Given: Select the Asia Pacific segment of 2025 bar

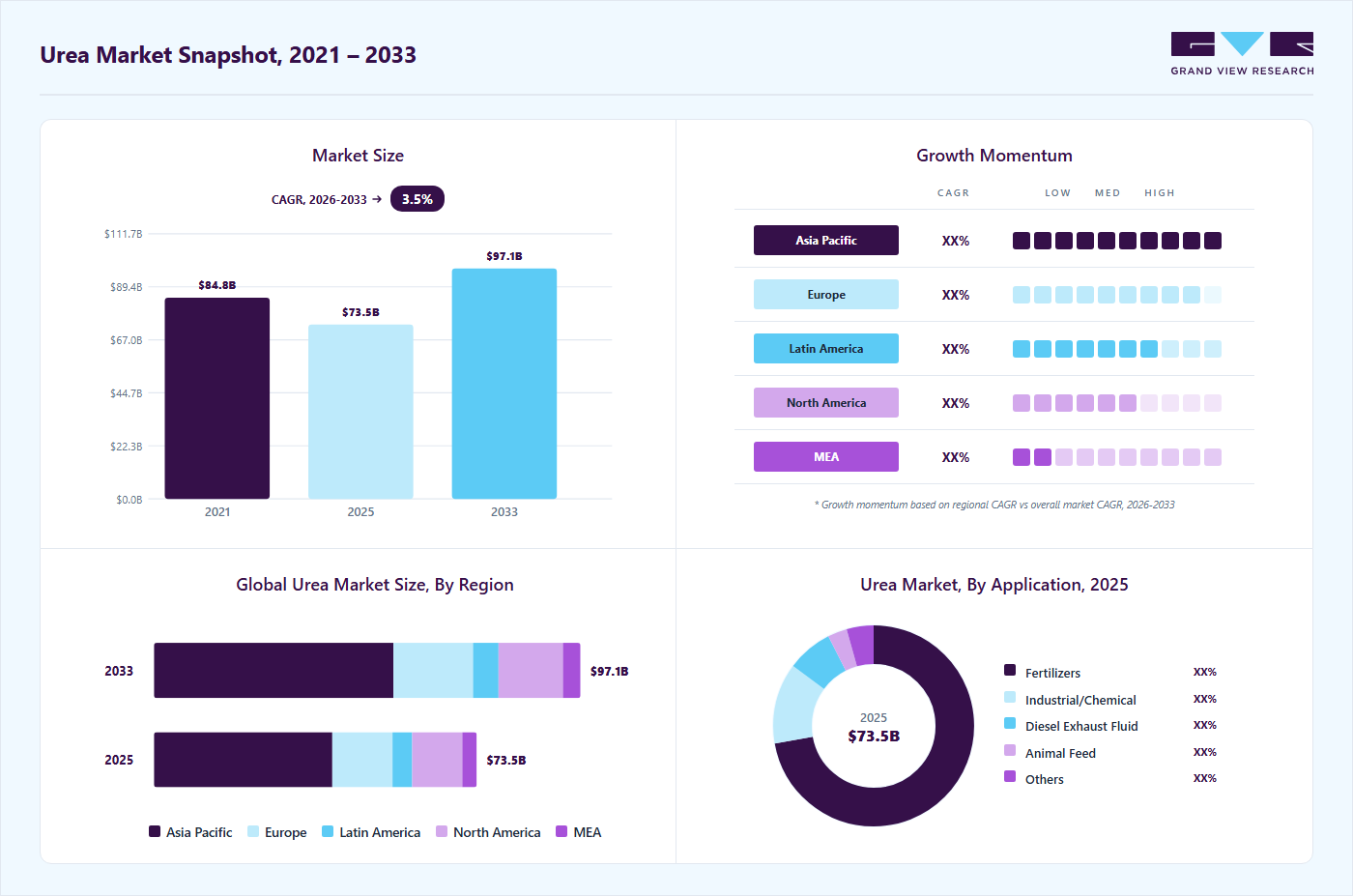Looking at the screenshot, I should tap(244, 760).
